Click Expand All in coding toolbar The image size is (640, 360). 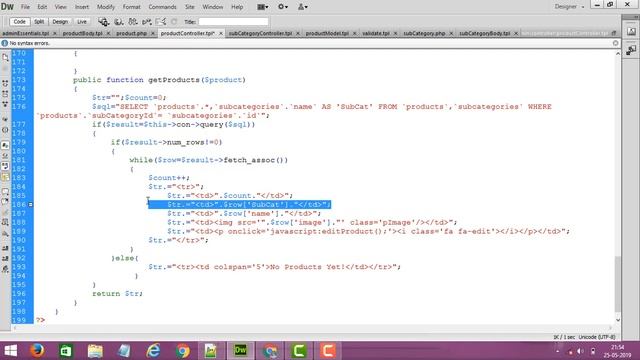5,104
